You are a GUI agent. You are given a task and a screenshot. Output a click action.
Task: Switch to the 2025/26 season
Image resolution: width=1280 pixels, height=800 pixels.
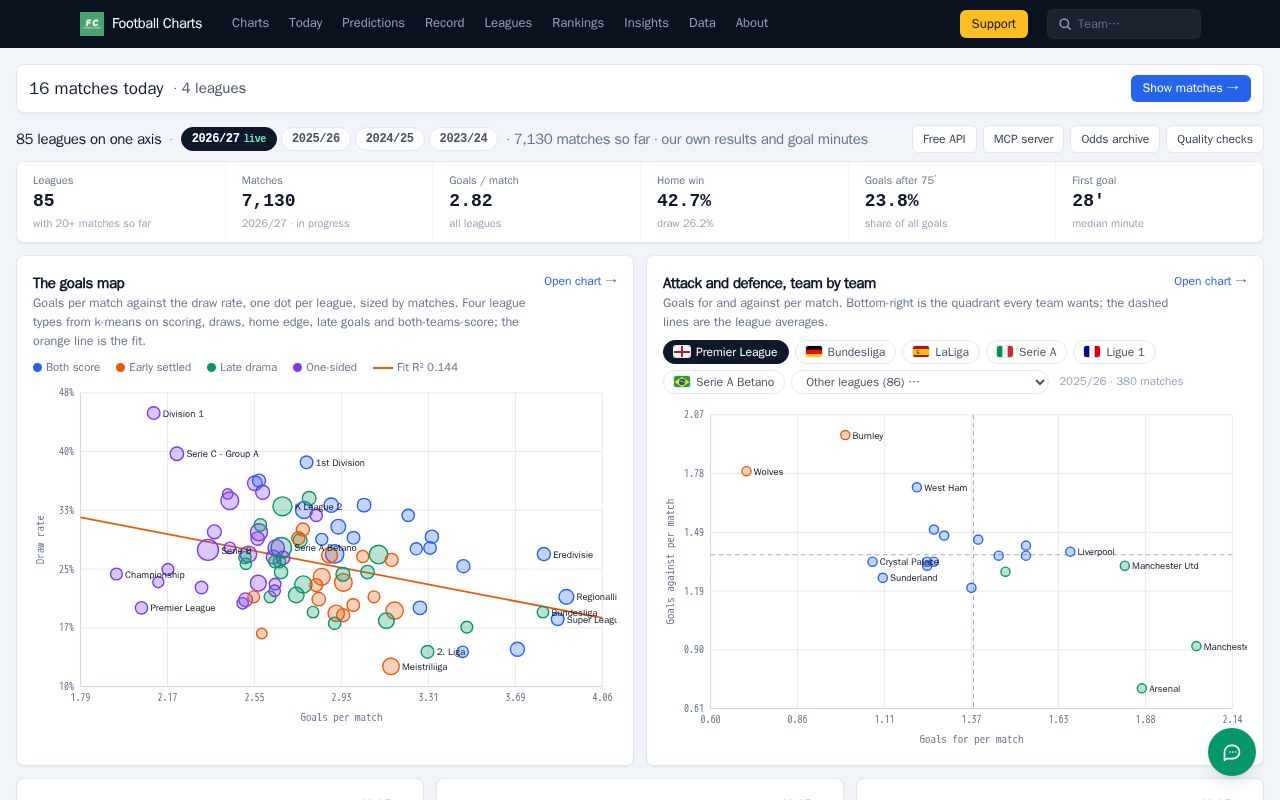[x=316, y=139]
